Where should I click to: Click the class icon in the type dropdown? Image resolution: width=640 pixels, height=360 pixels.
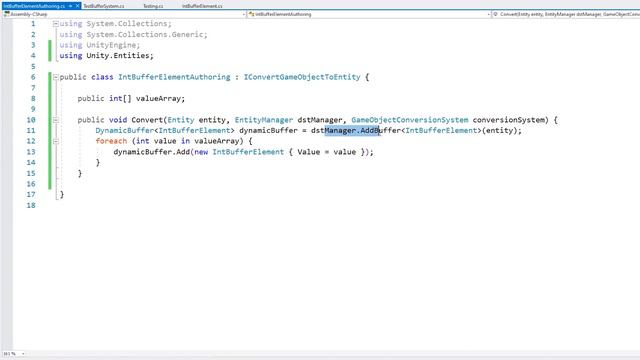[251, 14]
